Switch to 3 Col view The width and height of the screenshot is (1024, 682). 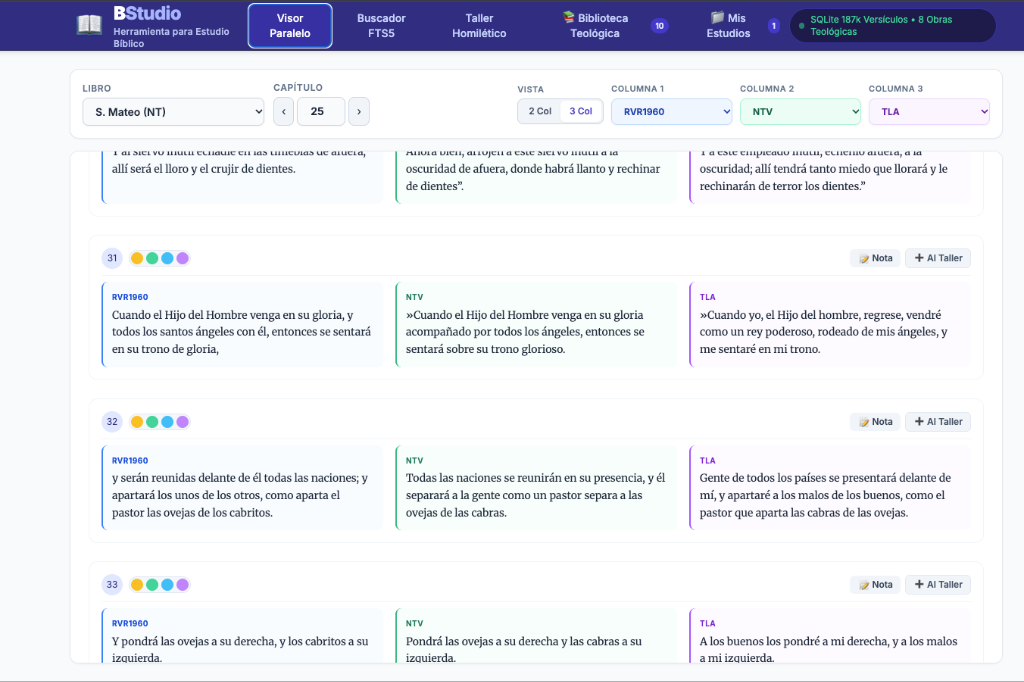tap(581, 111)
